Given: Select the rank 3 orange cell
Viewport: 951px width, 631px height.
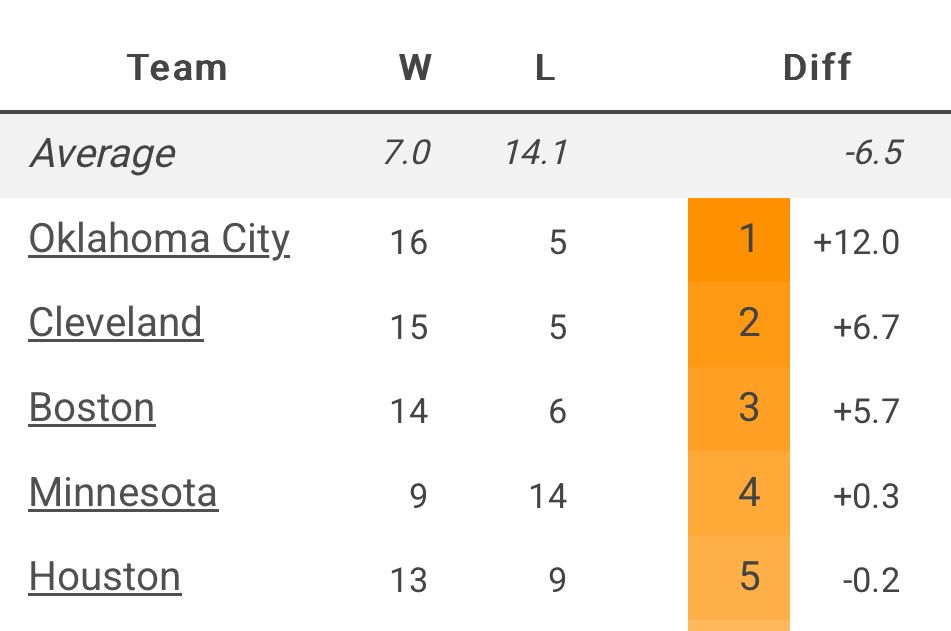Looking at the screenshot, I should pyautogui.click(x=739, y=409).
